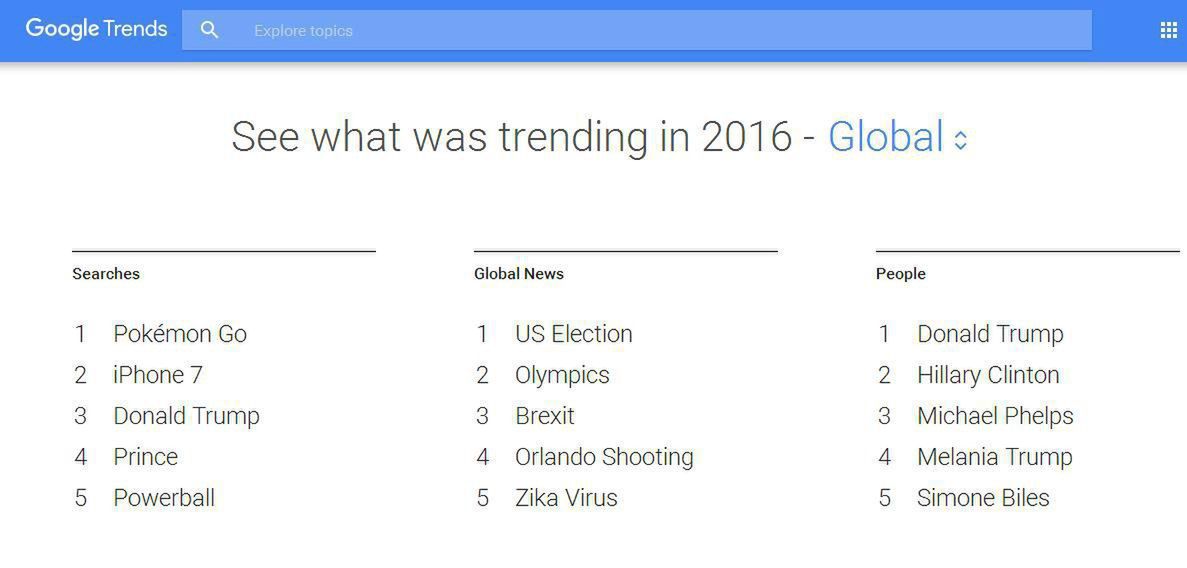The height and width of the screenshot is (568, 1187).
Task: Focus the Explore topics search field
Action: click(660, 31)
